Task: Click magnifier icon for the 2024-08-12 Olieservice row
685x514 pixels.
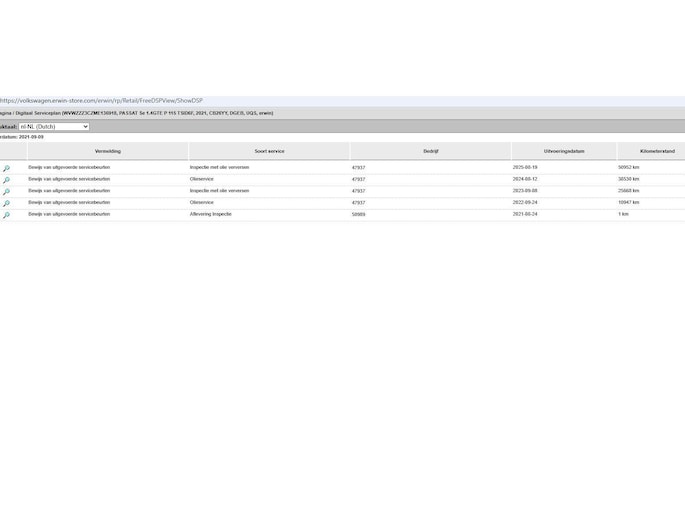Action: [x=6, y=180]
